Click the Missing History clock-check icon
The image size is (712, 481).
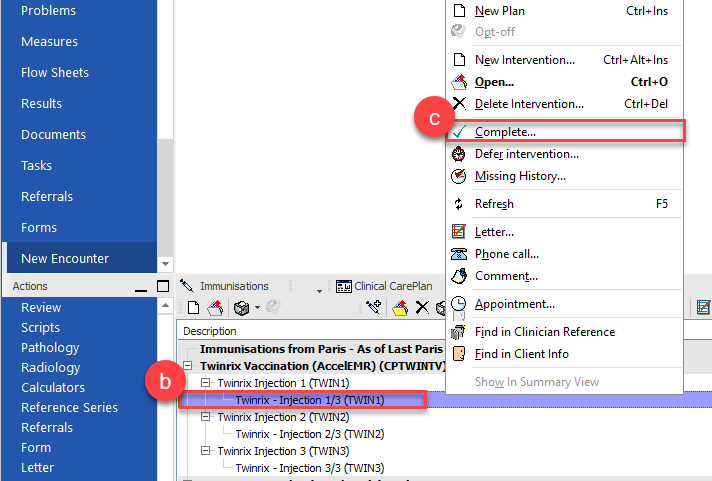459,176
